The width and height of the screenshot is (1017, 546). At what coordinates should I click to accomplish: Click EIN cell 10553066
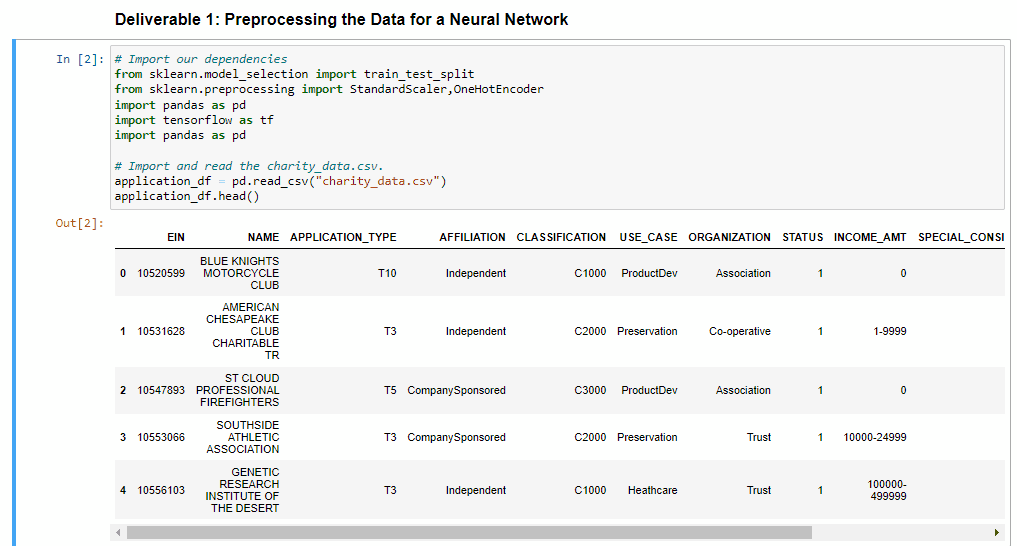click(161, 437)
